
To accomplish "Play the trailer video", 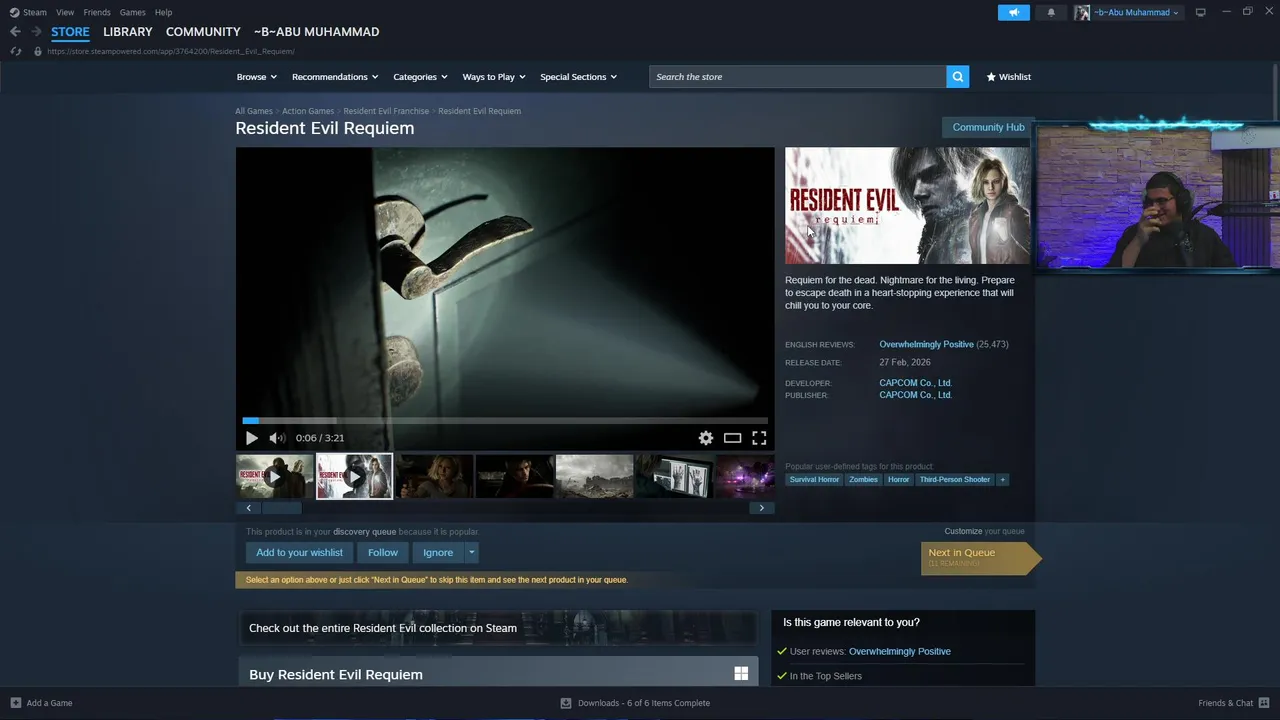I will tap(251, 438).
